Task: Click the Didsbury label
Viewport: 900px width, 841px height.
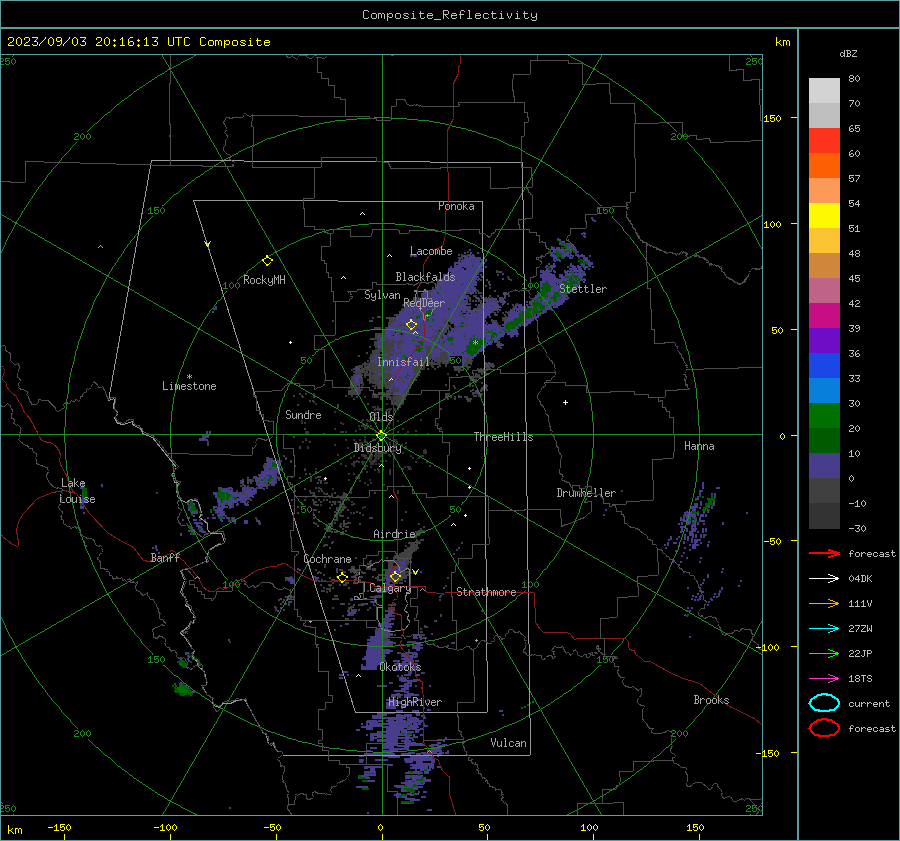Action: coord(378,448)
